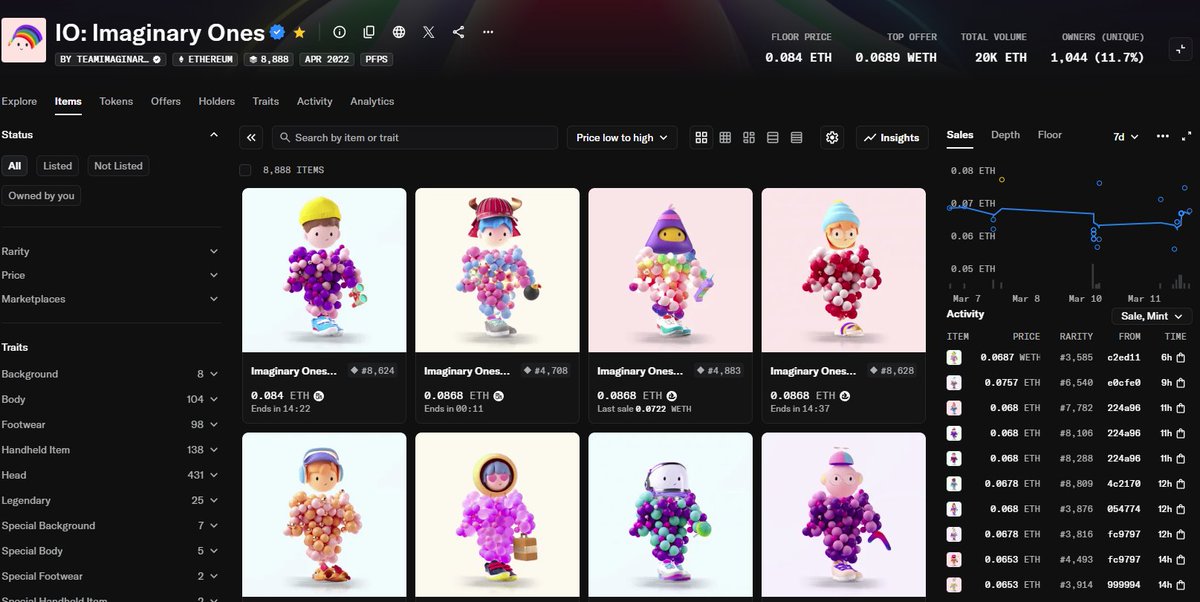The height and width of the screenshot is (602, 1200).
Task: Select the All status filter
Action: pyautogui.click(x=14, y=166)
